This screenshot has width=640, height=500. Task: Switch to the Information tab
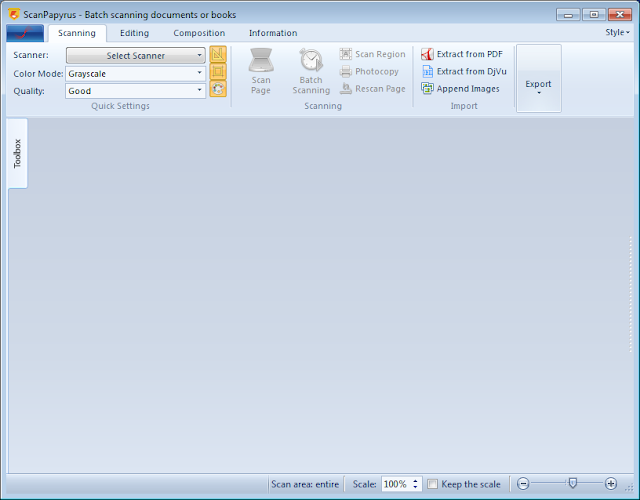pyautogui.click(x=273, y=33)
